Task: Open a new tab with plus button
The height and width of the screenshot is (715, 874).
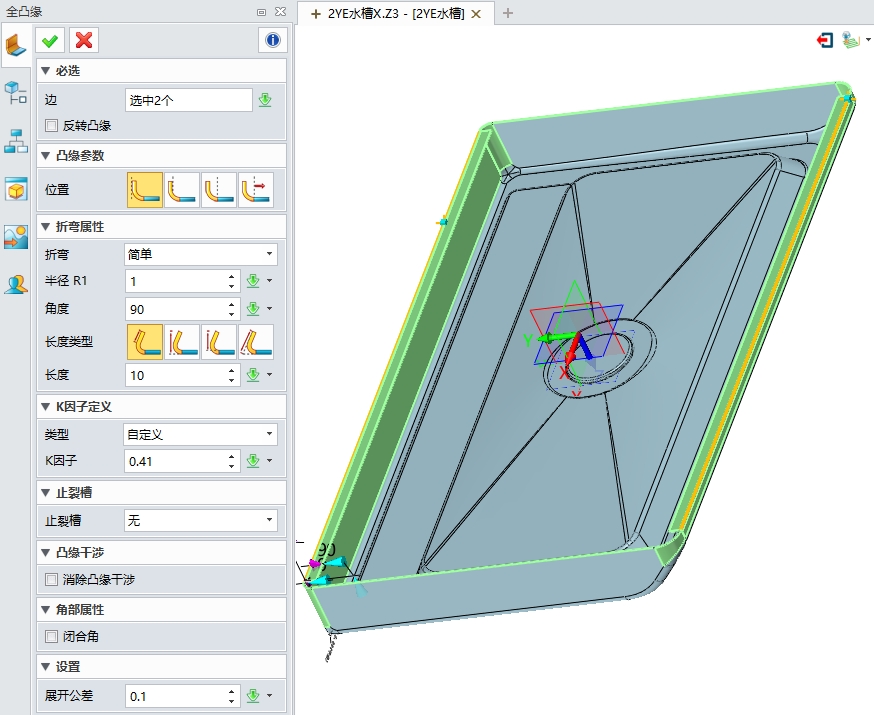Action: pyautogui.click(x=508, y=13)
